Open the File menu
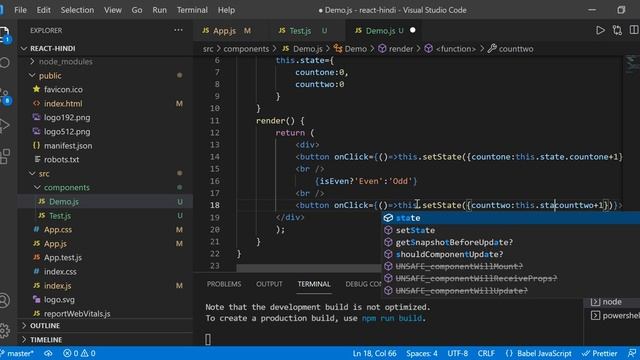This screenshot has height=360, width=640. point(20,10)
